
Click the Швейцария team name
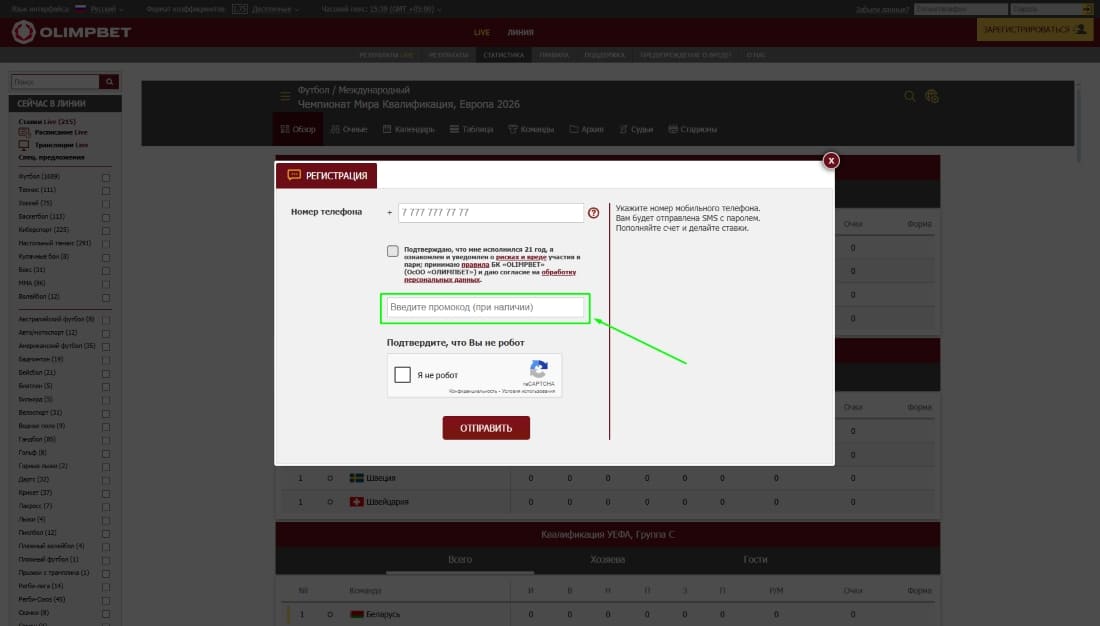[x=387, y=502]
